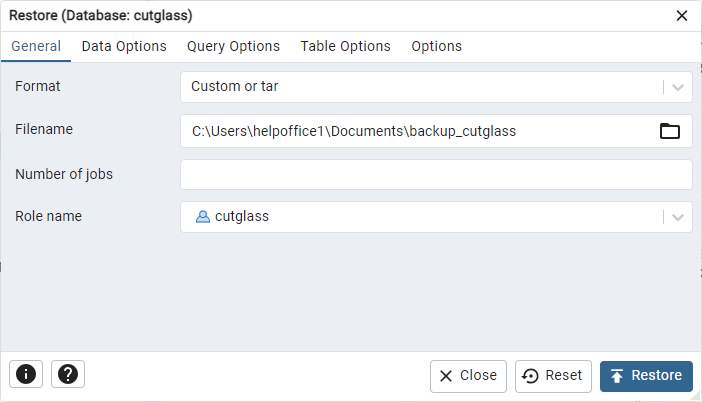Expand the Role name dropdown arrow
702x402 pixels.
(678, 217)
